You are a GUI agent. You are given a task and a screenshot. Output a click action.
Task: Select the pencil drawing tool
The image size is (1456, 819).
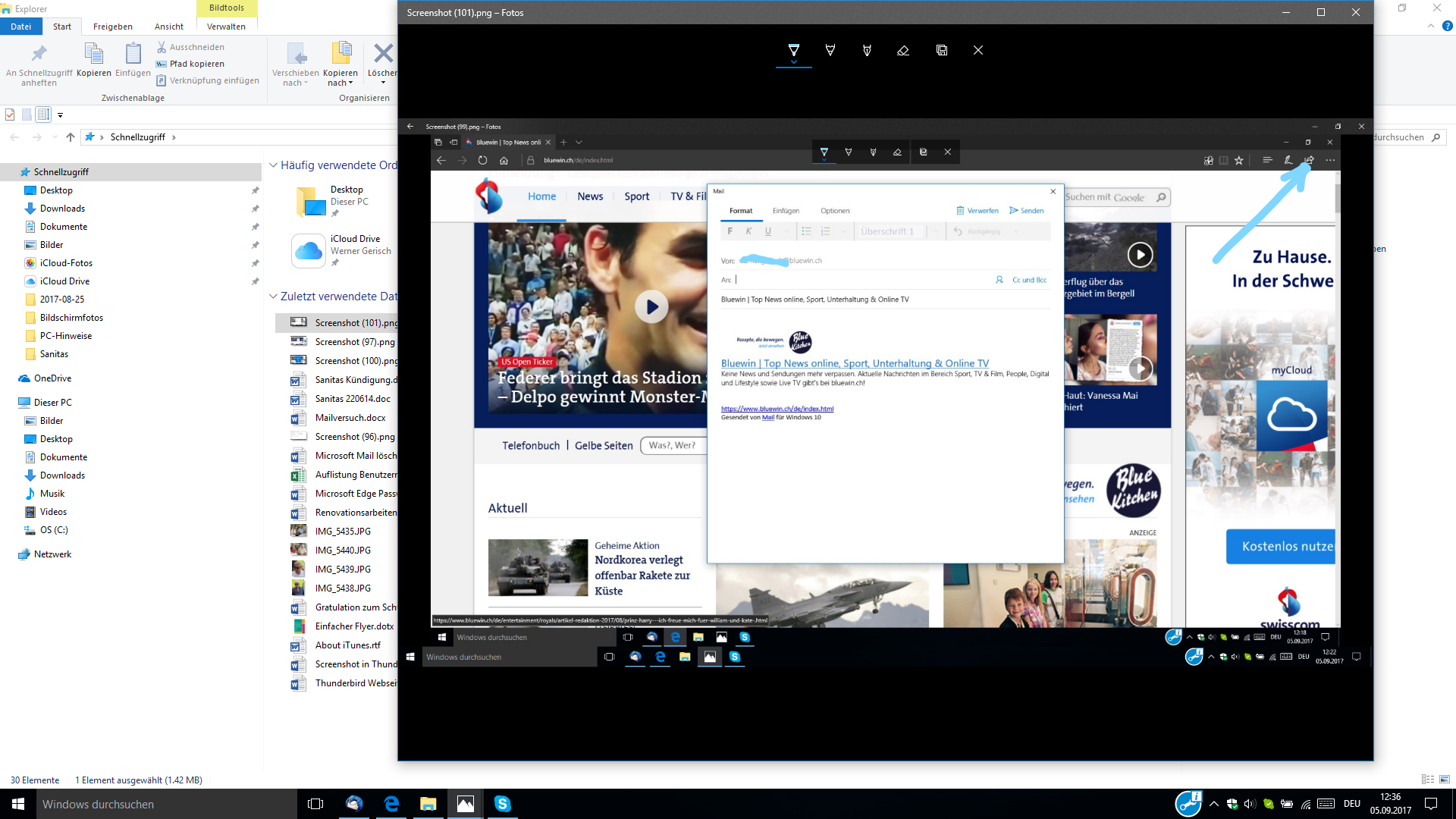click(x=830, y=50)
